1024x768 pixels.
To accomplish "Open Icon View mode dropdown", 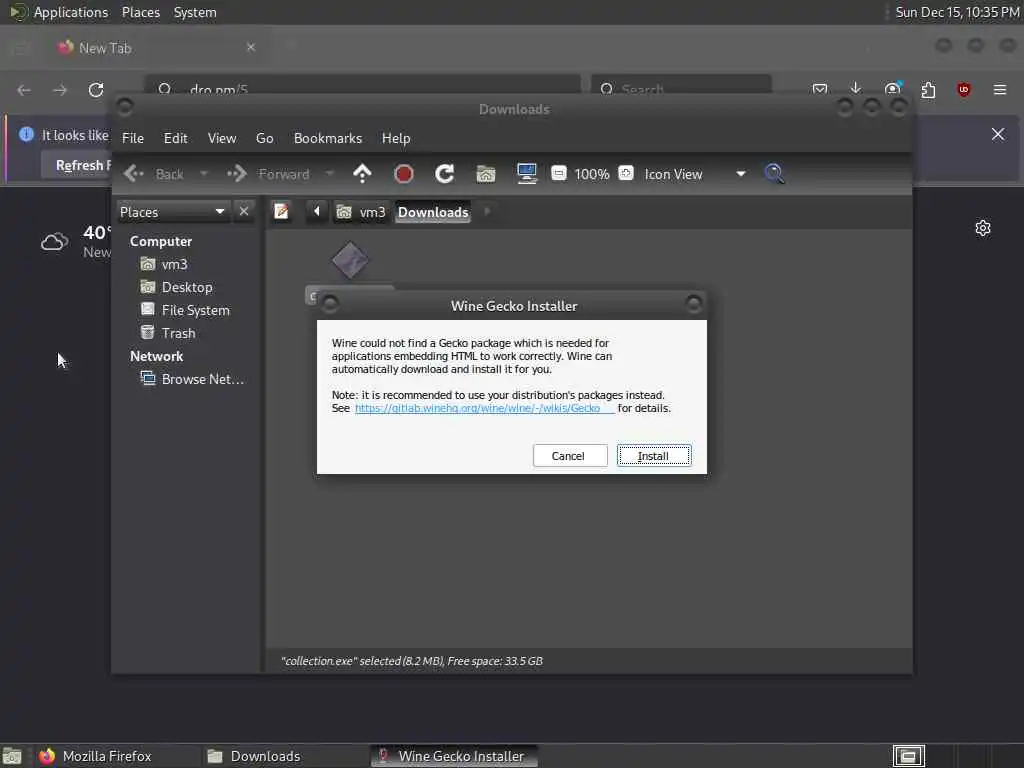I will coord(695,174).
